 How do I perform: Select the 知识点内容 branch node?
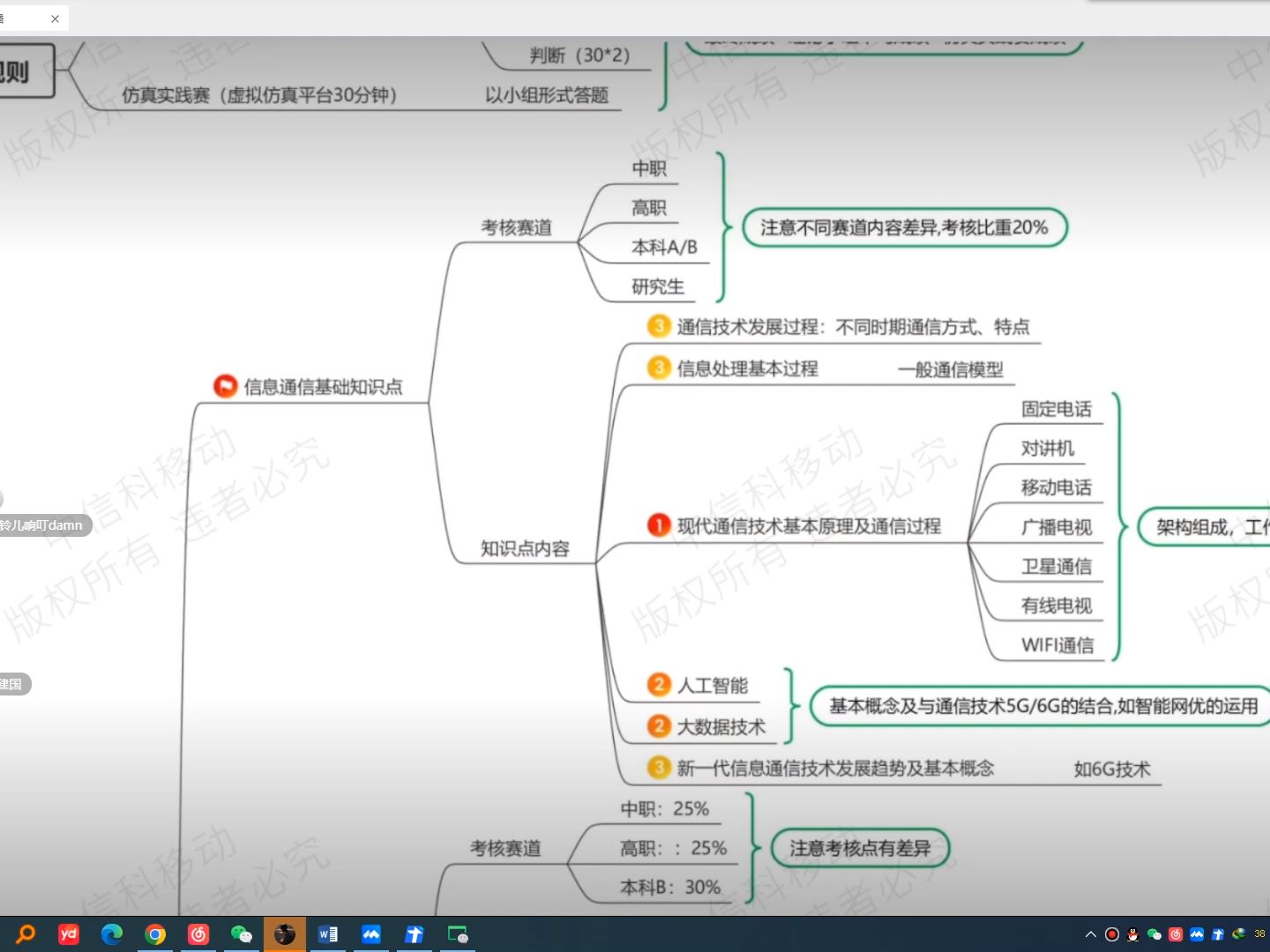pyautogui.click(x=525, y=548)
